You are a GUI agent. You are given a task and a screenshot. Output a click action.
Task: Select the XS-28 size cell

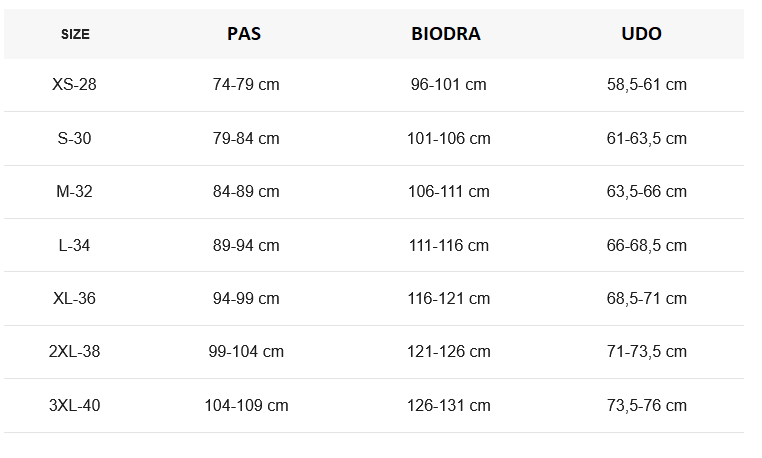[74, 85]
